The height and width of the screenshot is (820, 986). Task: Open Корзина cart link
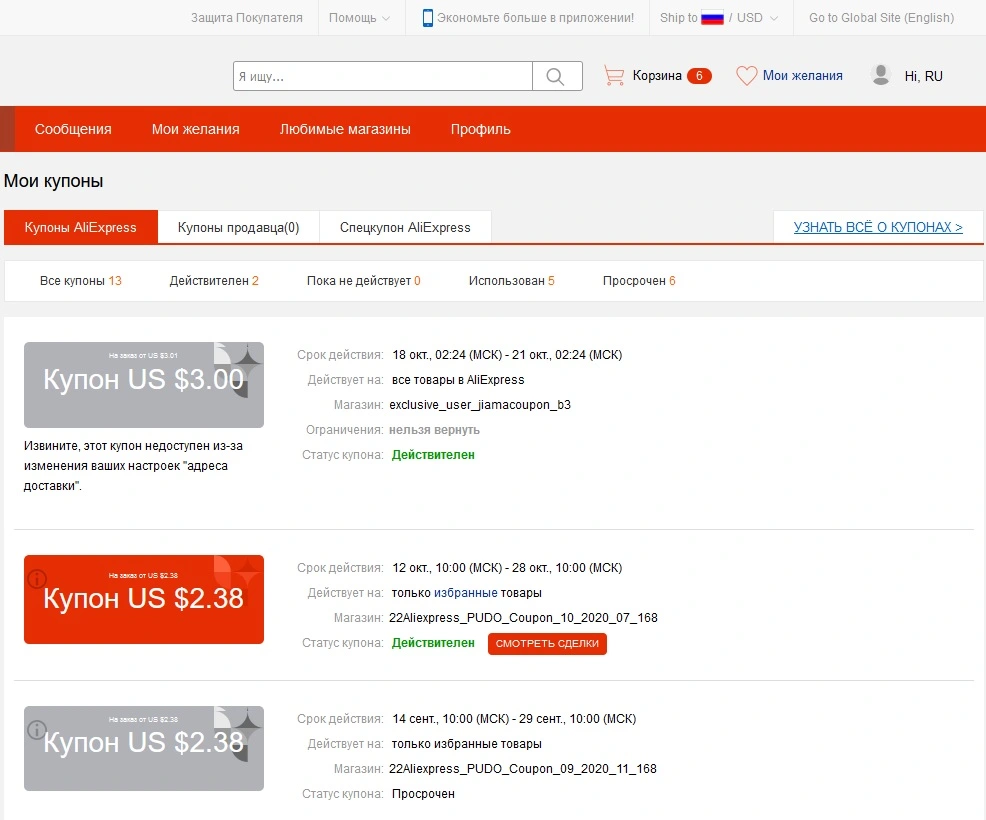tap(657, 75)
